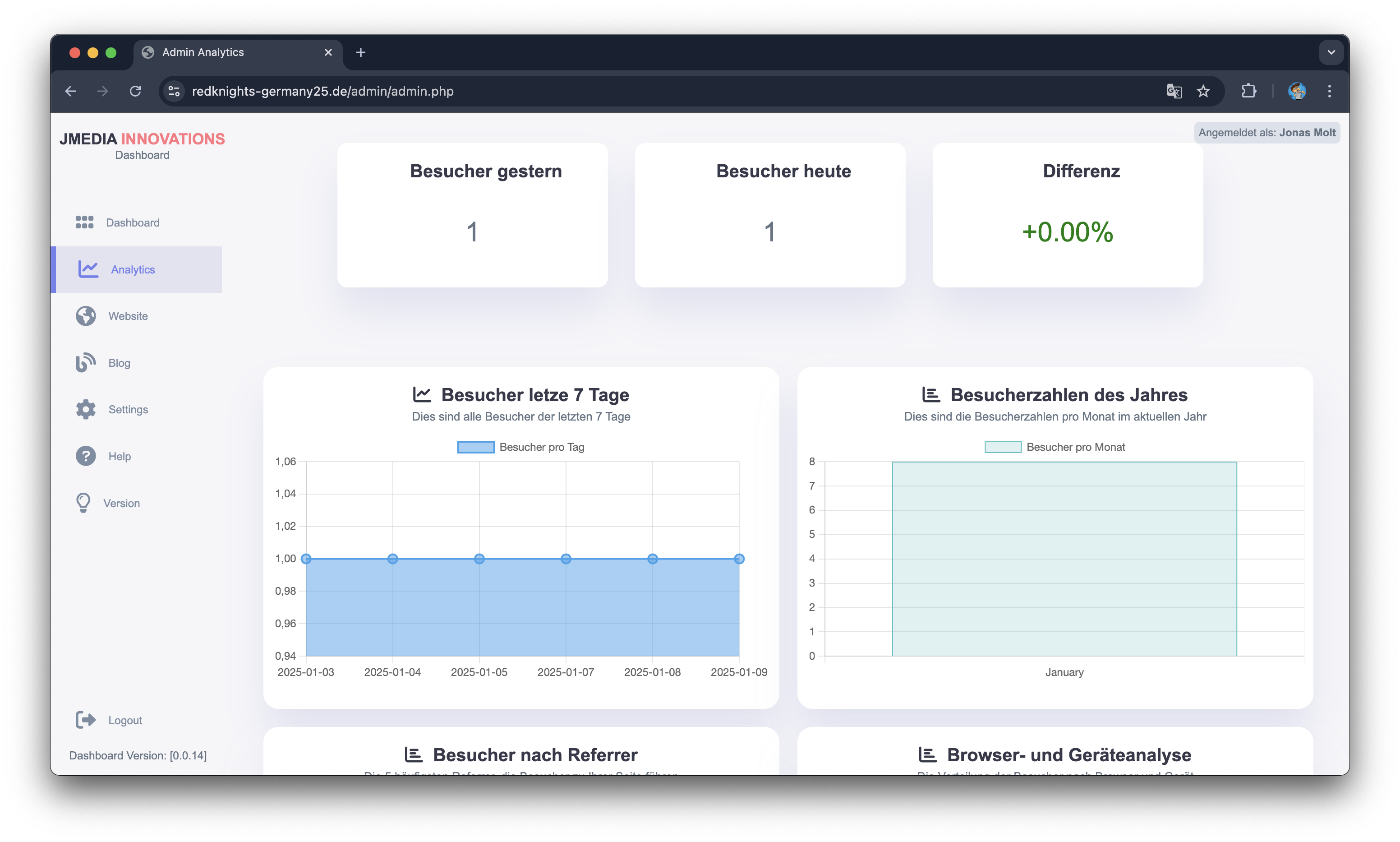
Task: Select the Analytics chart icon
Action: 88,269
